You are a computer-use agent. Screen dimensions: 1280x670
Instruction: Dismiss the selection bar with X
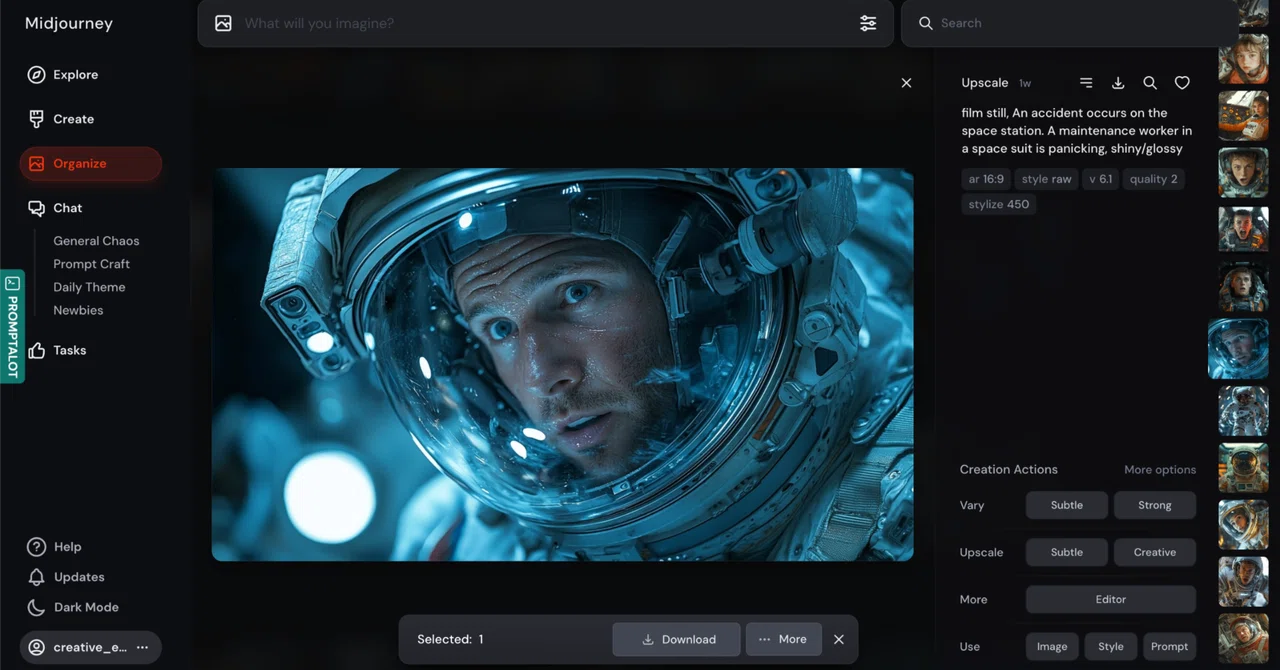[839, 639]
